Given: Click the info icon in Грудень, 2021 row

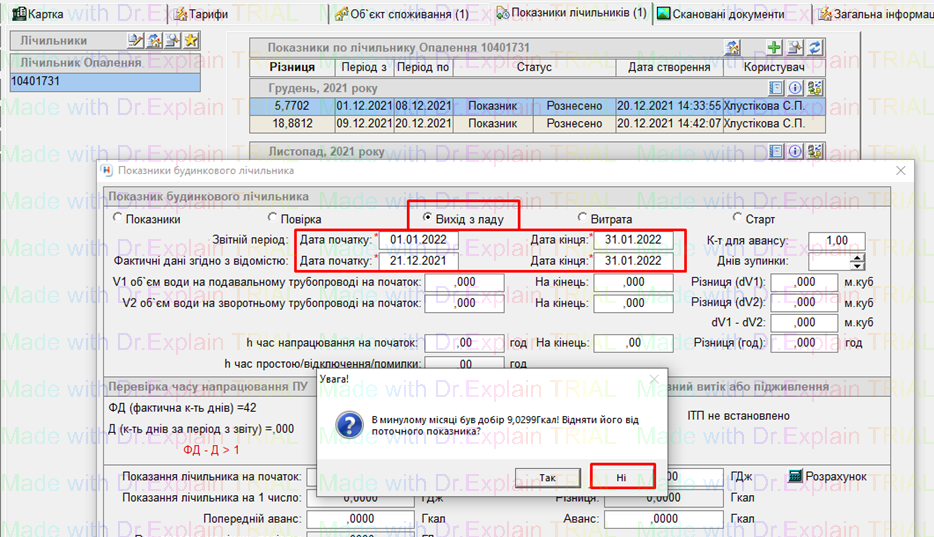Looking at the screenshot, I should [x=797, y=87].
